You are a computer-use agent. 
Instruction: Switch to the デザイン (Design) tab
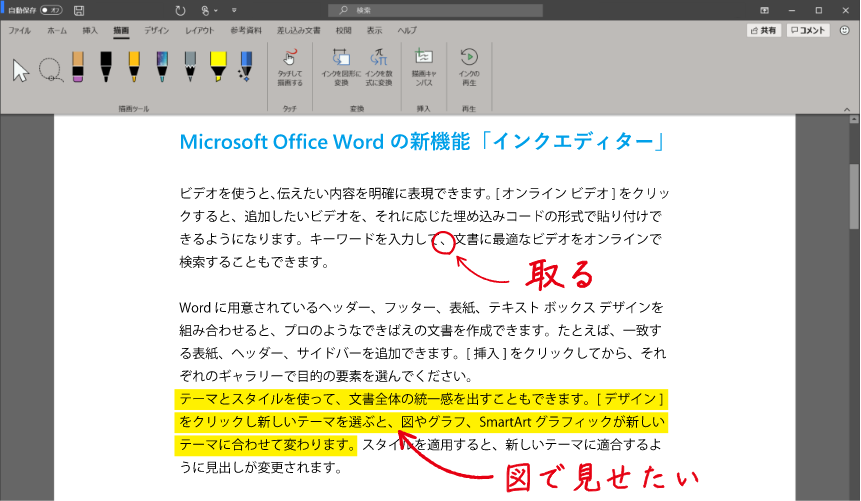pyautogui.click(x=156, y=31)
